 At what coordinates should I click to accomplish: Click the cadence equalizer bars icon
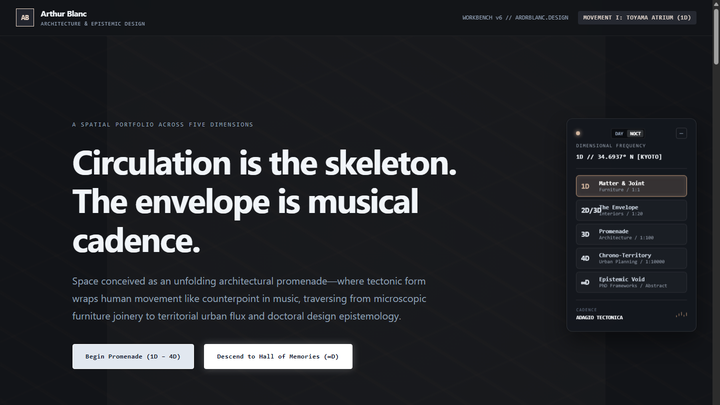pyautogui.click(x=681, y=315)
